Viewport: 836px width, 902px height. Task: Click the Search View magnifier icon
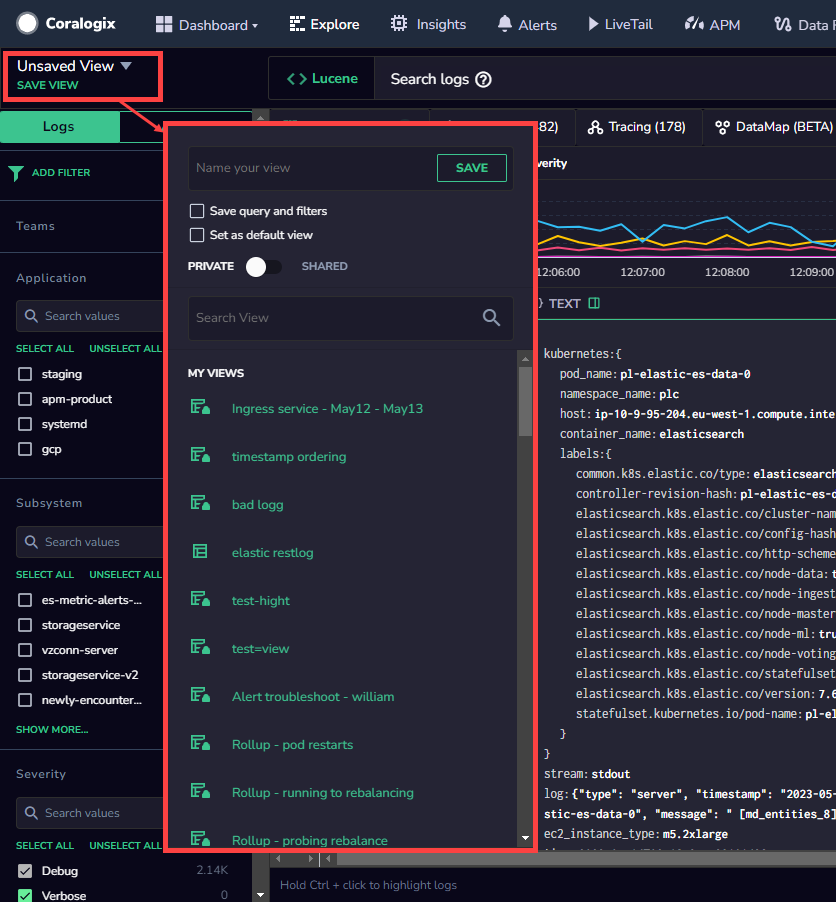point(491,318)
